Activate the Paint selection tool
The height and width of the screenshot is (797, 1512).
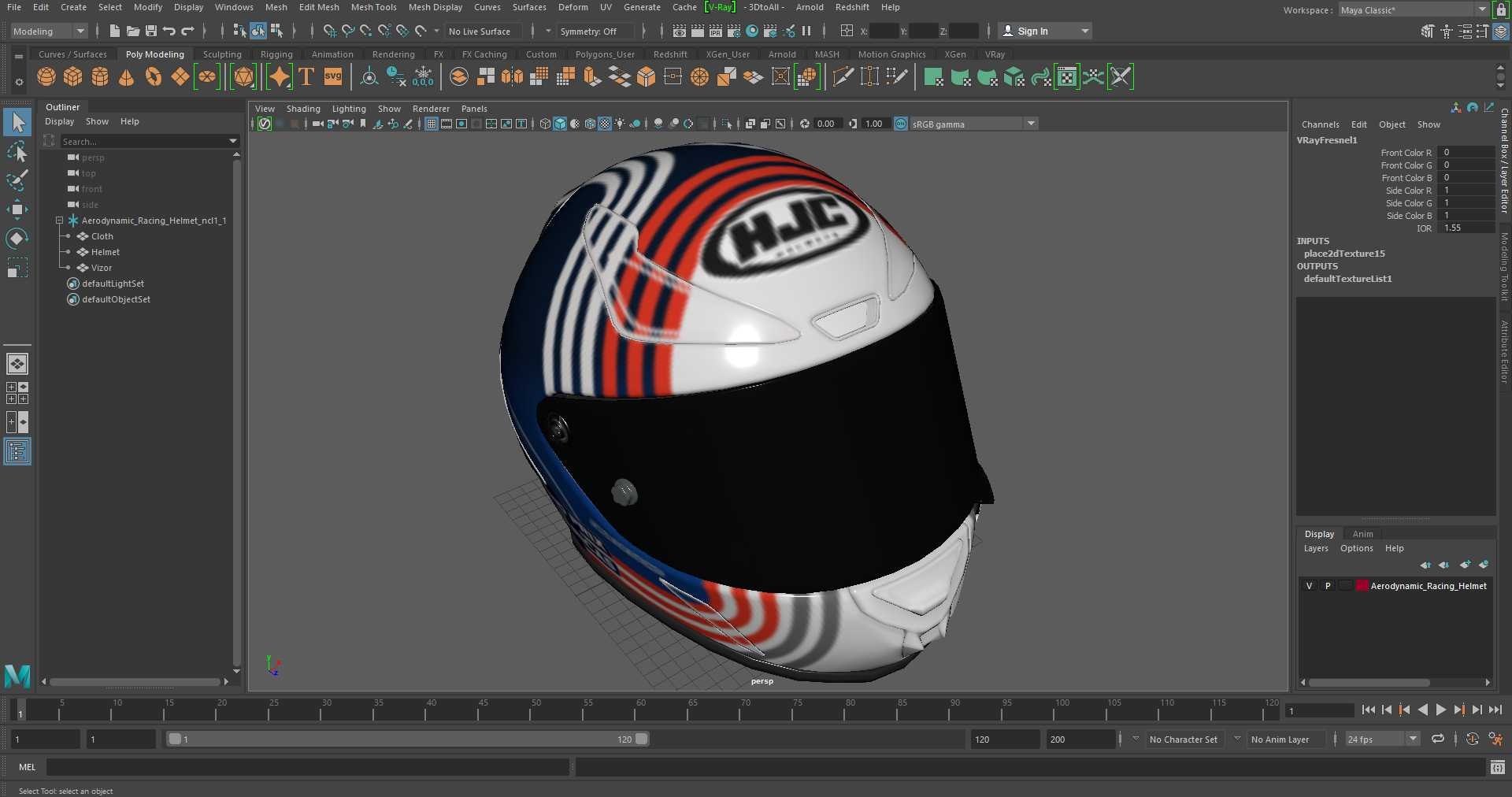click(17, 180)
